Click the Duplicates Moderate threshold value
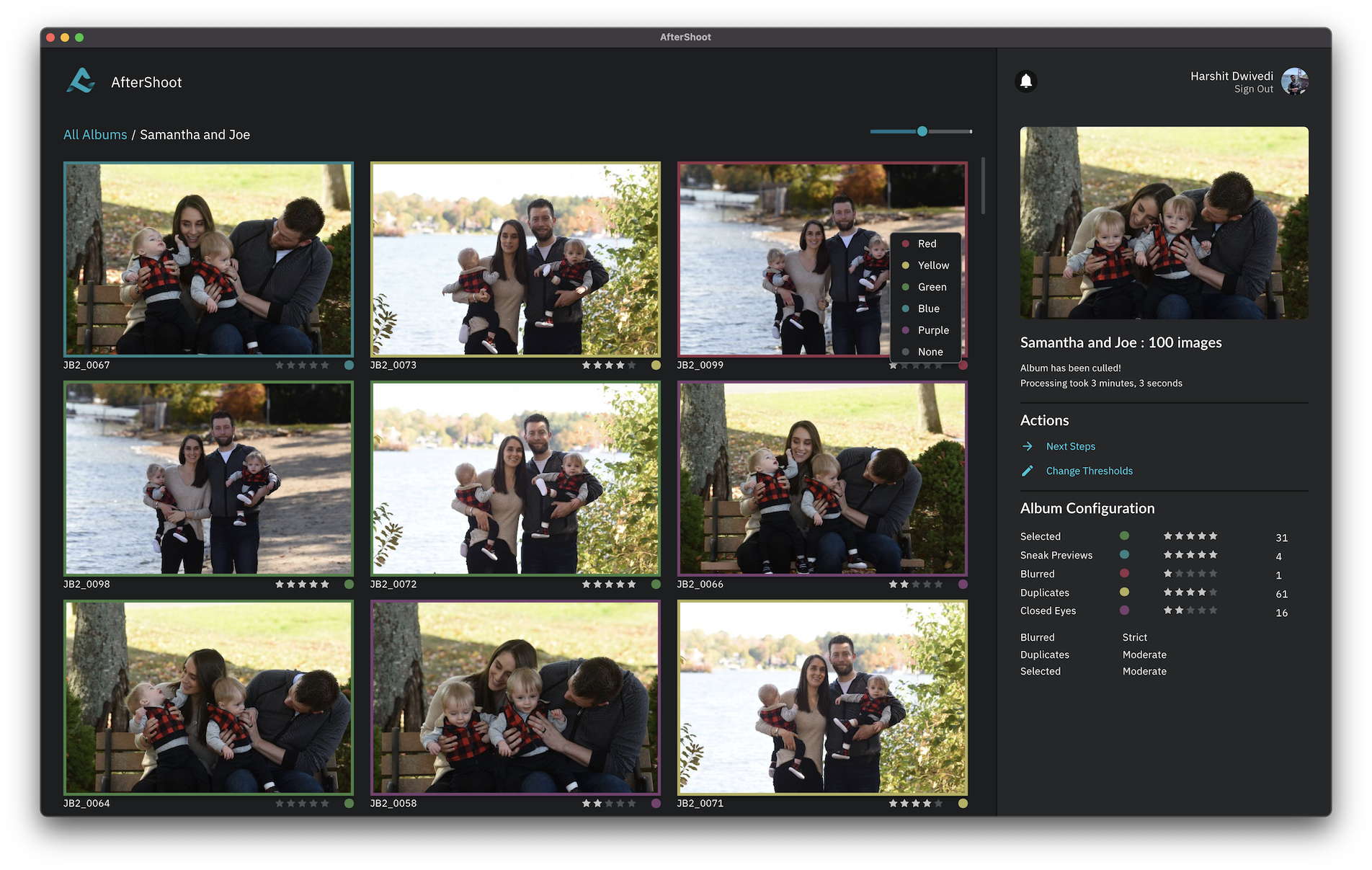 coord(1144,655)
